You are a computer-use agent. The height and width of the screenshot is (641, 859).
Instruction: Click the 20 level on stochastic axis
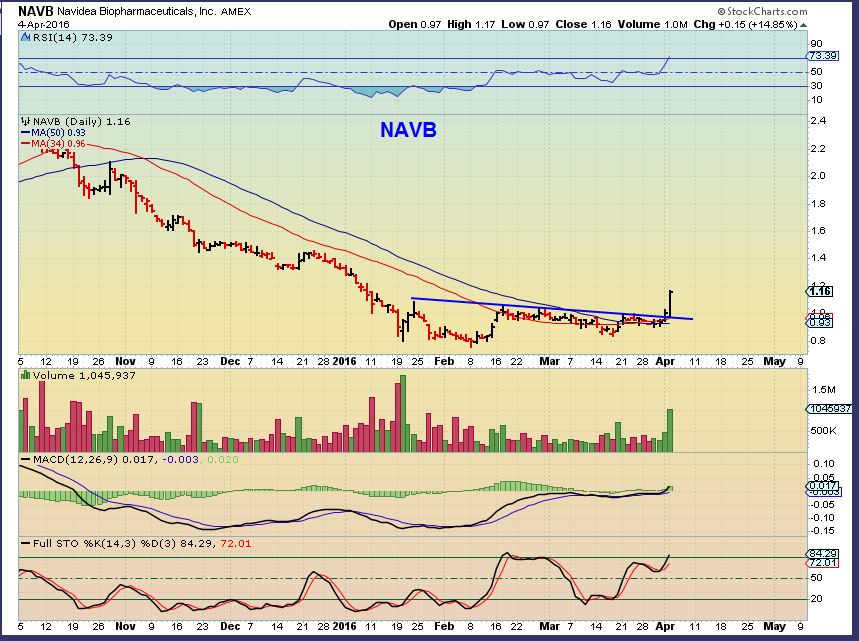pyautogui.click(x=816, y=598)
